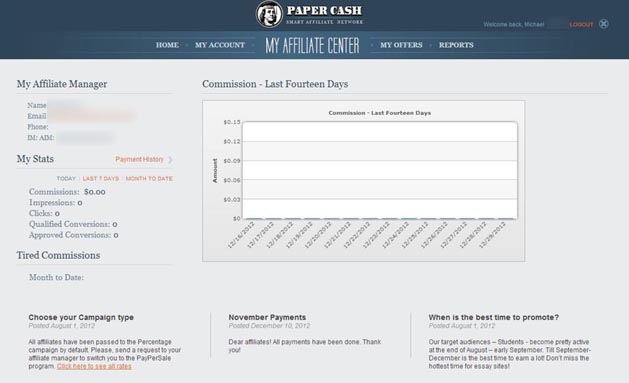Click the 'Month to Date:' tiered commissions label
The image size is (629, 383).
coord(56,278)
